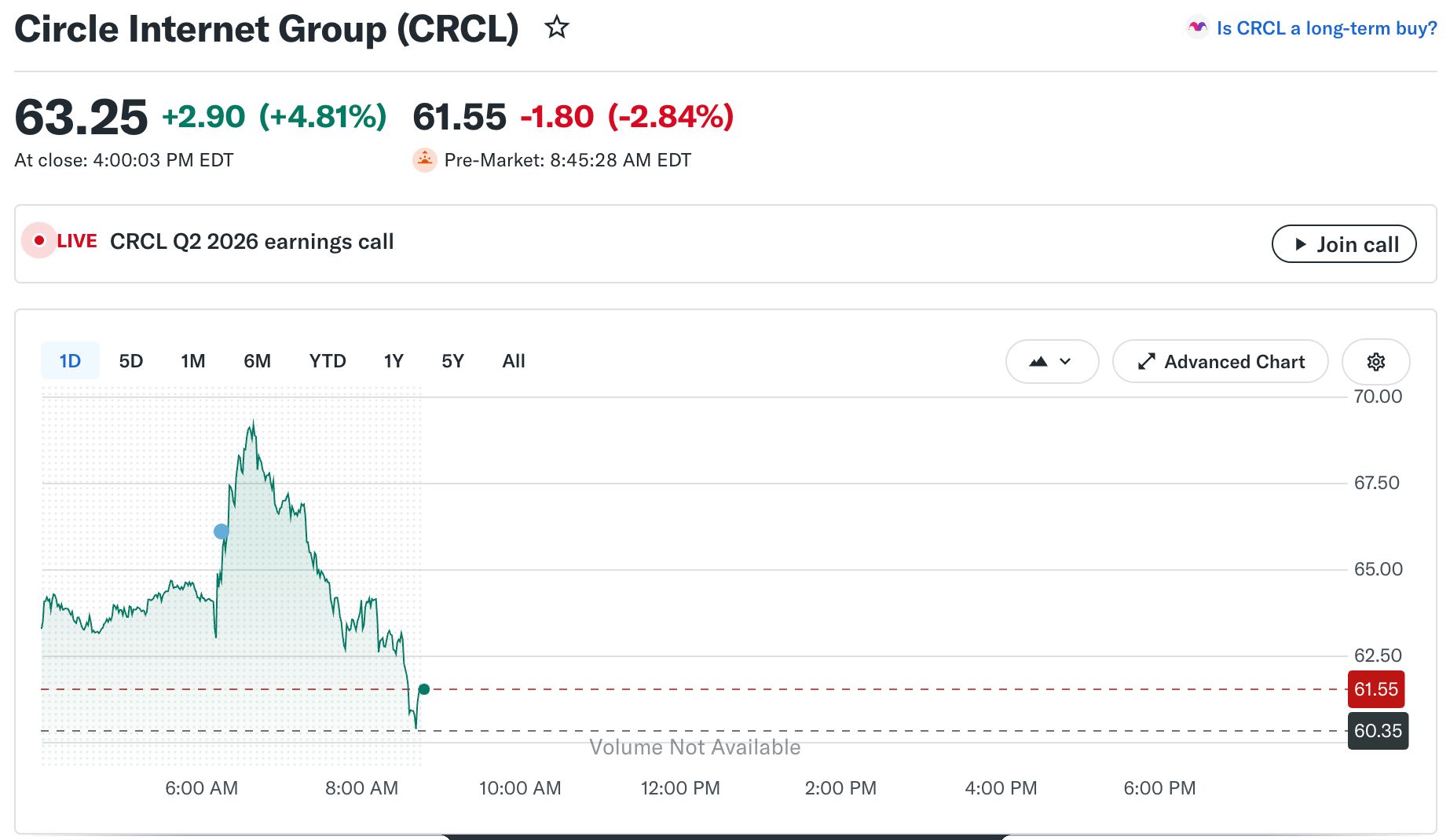This screenshot has height=840, width=1450.
Task: Click the pre-market sunrise icon
Action: [425, 160]
